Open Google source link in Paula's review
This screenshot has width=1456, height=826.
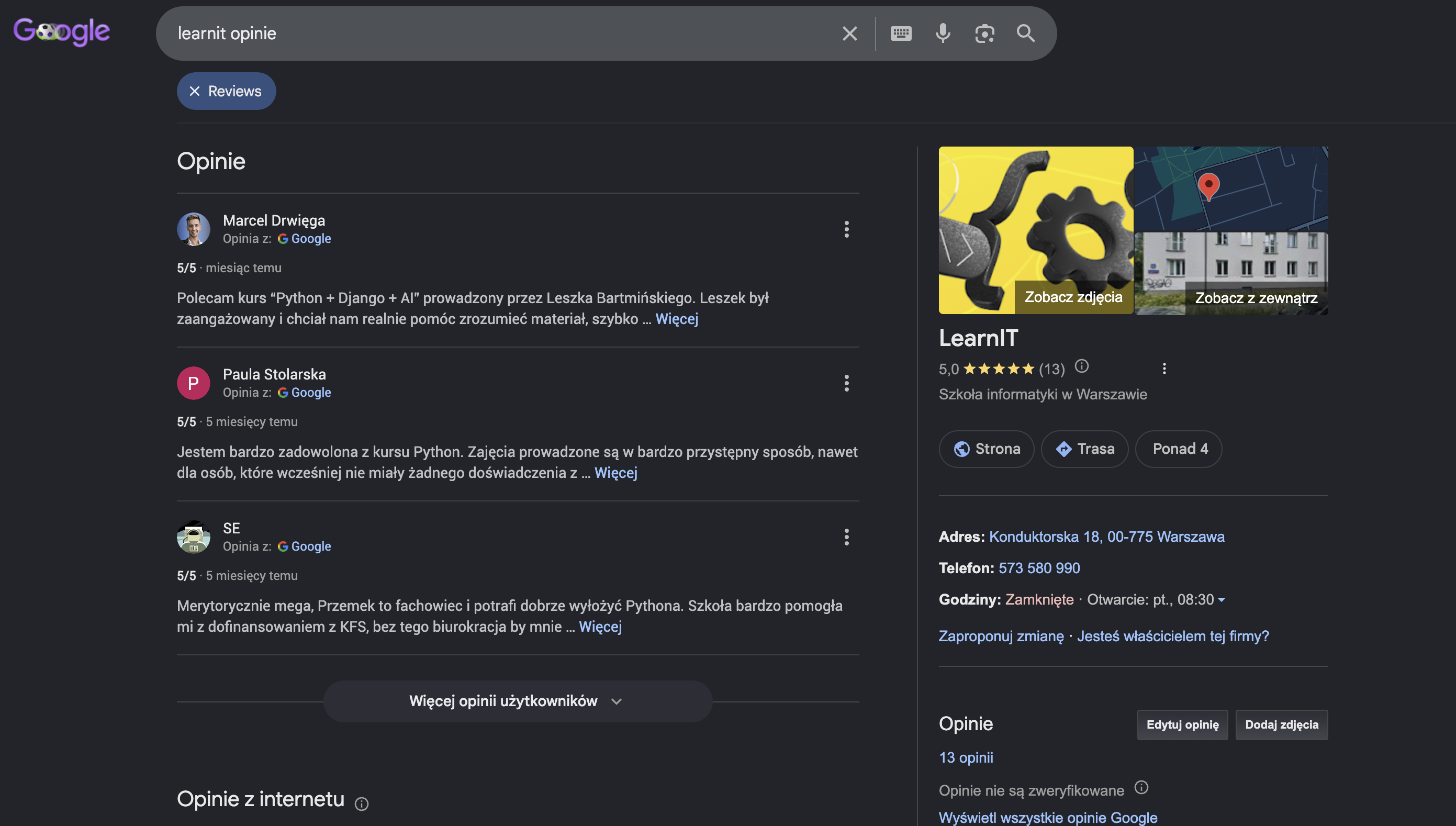305,392
